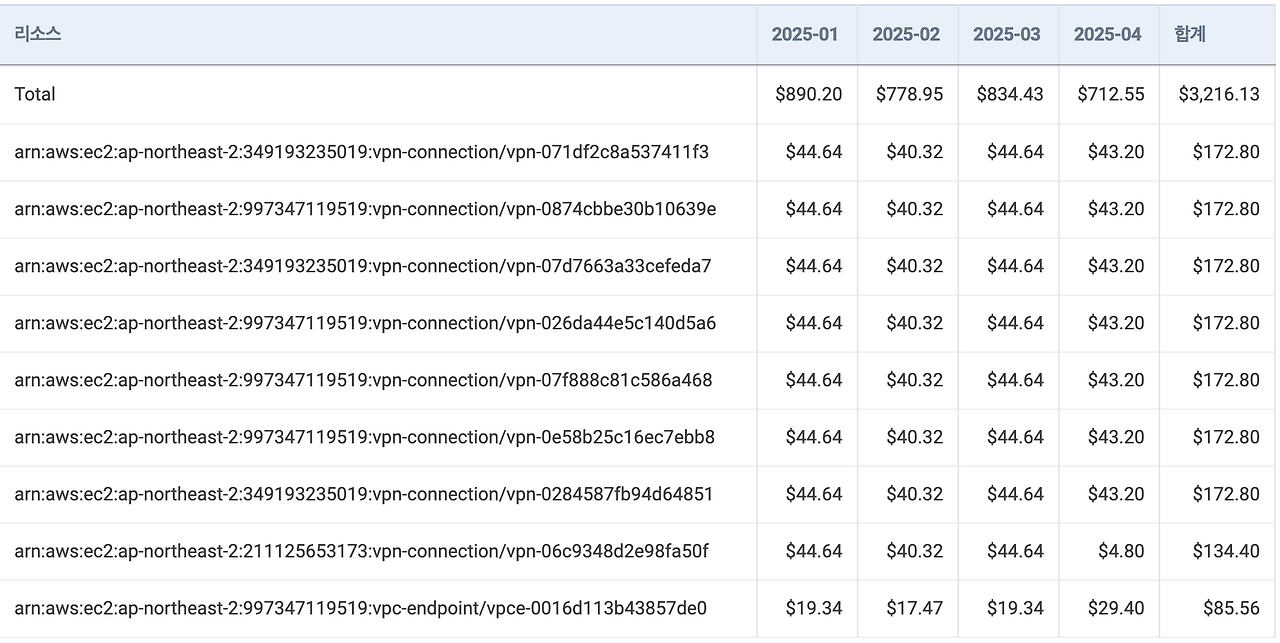Click the 2025-04 column header

tap(1107, 34)
